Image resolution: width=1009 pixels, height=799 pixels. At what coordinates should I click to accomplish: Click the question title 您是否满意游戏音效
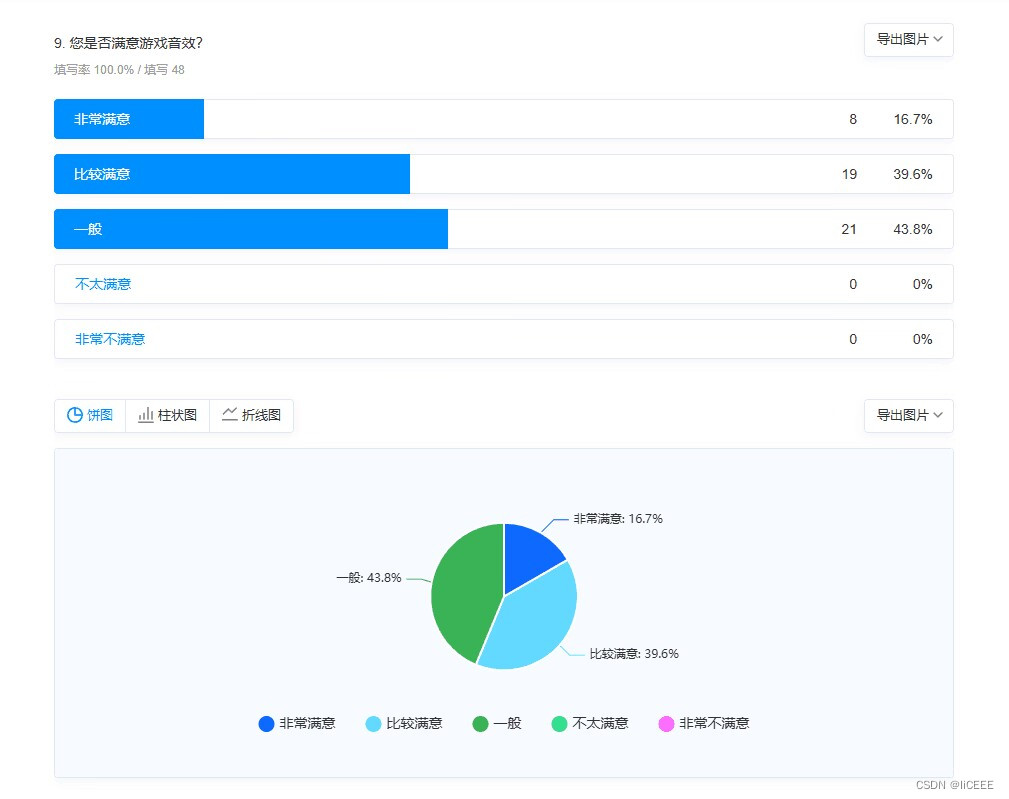click(128, 43)
